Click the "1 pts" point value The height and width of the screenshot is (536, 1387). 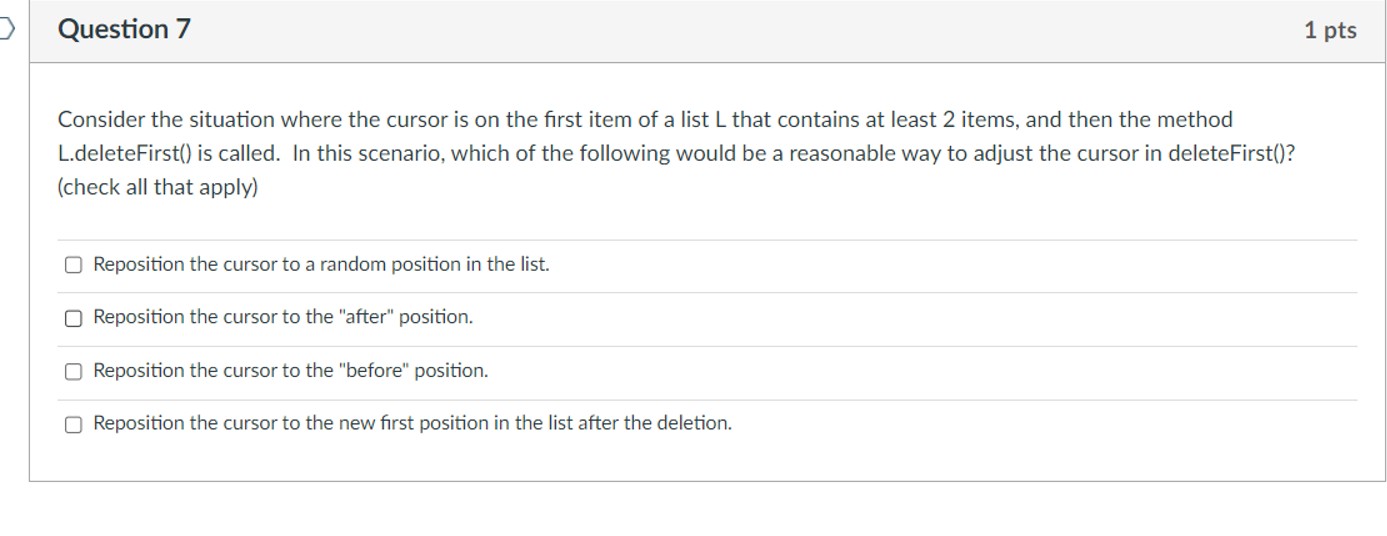click(1329, 31)
